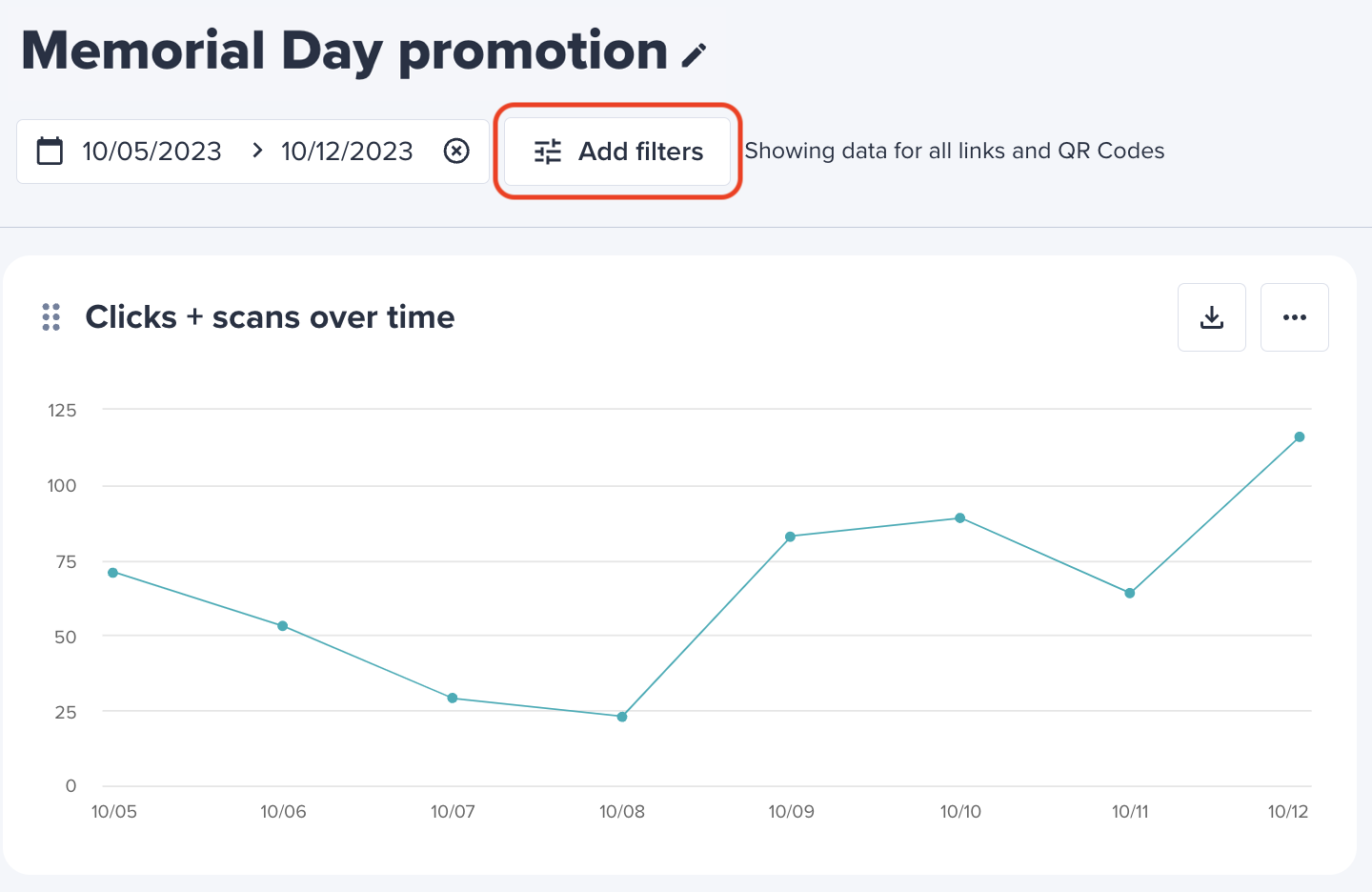The height and width of the screenshot is (892, 1372).
Task: Download the Clicks + scans chart
Action: coord(1212,317)
